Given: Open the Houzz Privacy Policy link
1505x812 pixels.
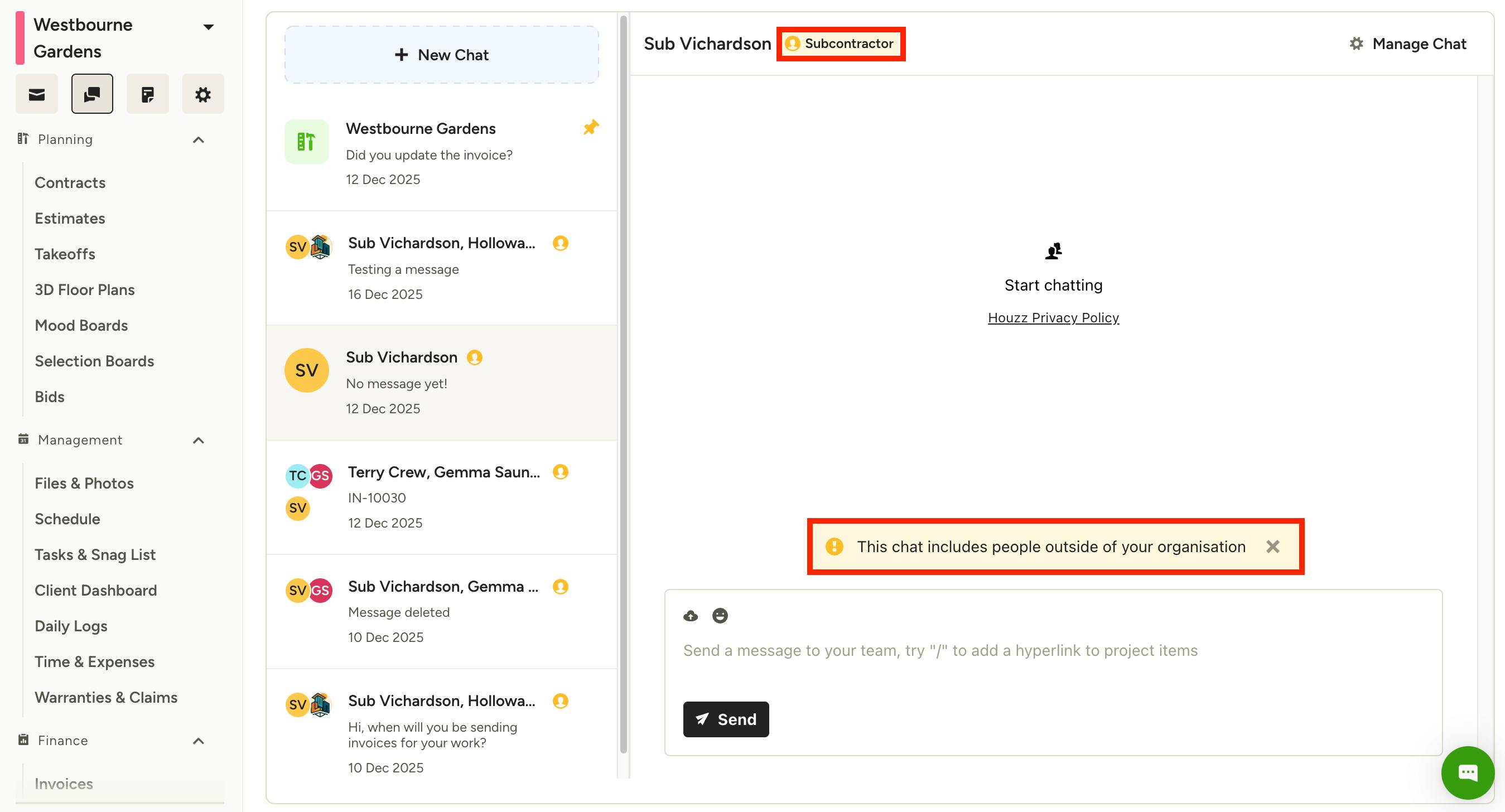Looking at the screenshot, I should 1053,317.
